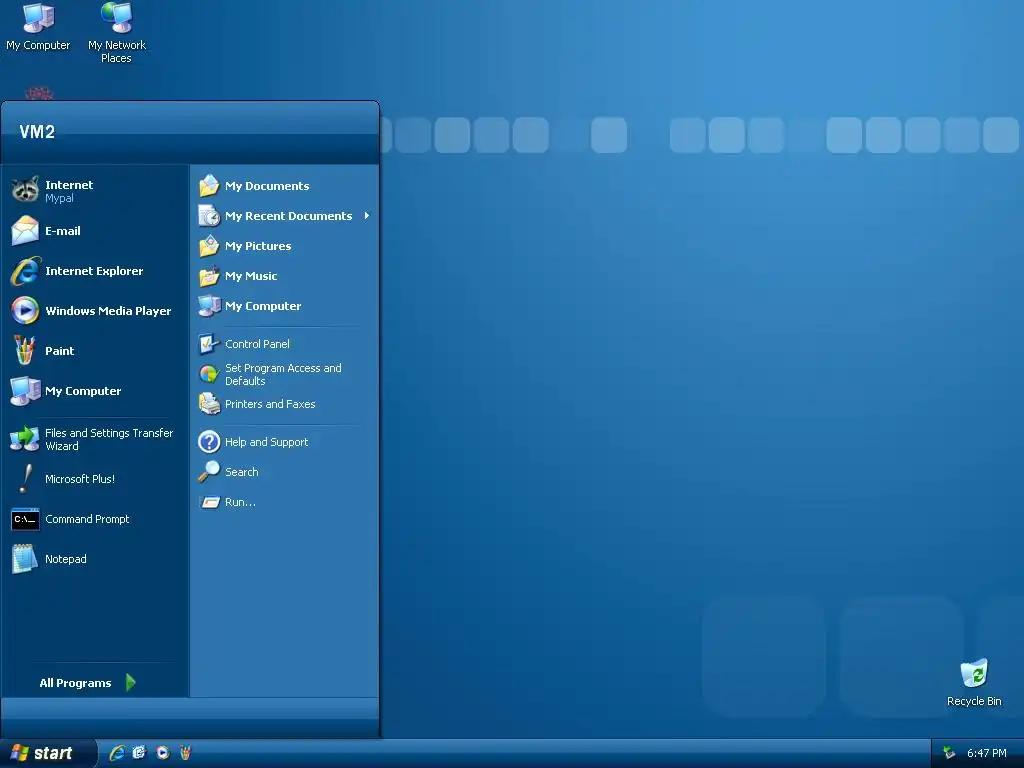The width and height of the screenshot is (1024, 768).
Task: Click the system tray hardware icon
Action: (949, 753)
